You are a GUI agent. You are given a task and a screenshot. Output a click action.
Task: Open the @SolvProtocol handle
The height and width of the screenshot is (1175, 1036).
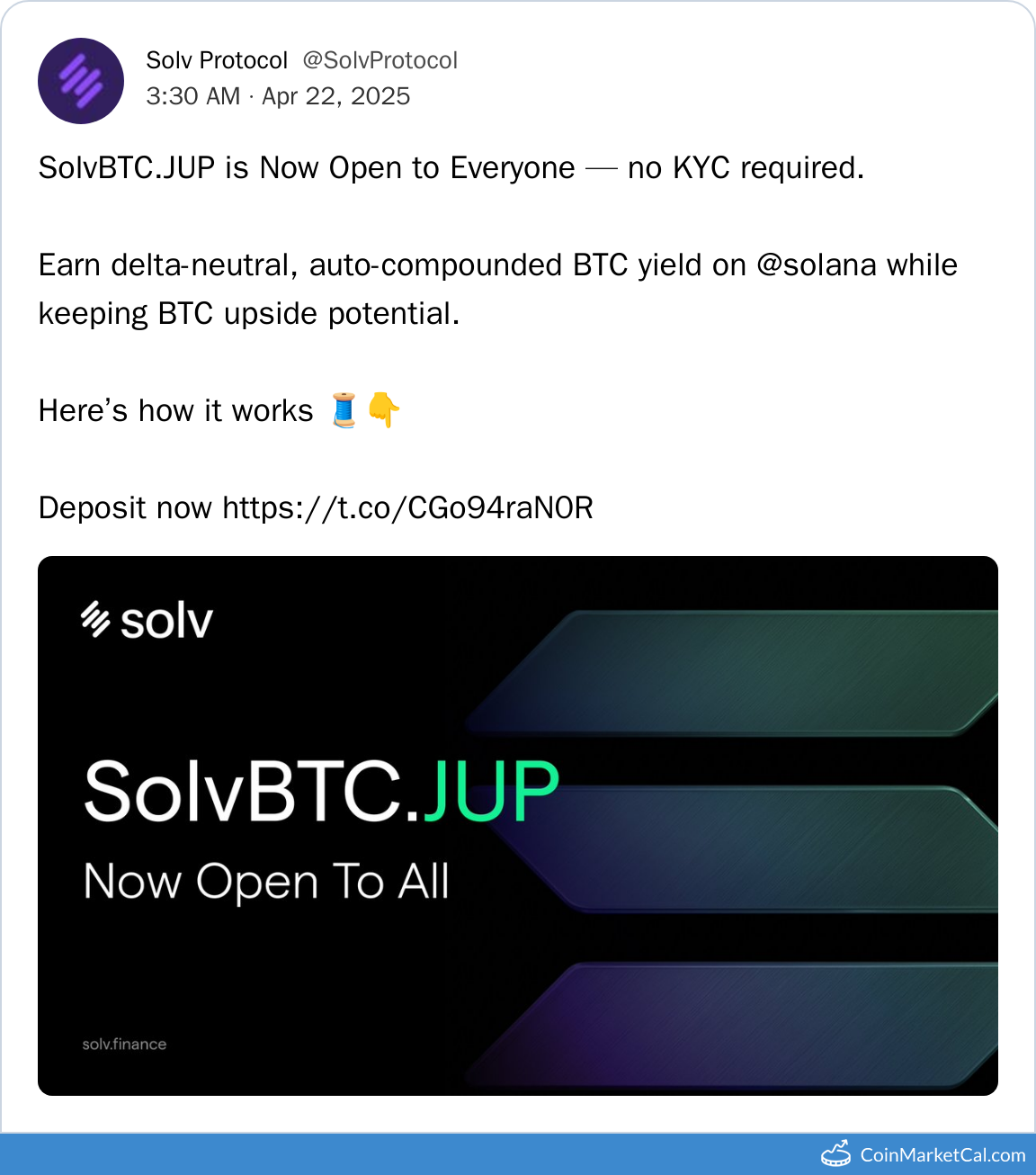(380, 60)
